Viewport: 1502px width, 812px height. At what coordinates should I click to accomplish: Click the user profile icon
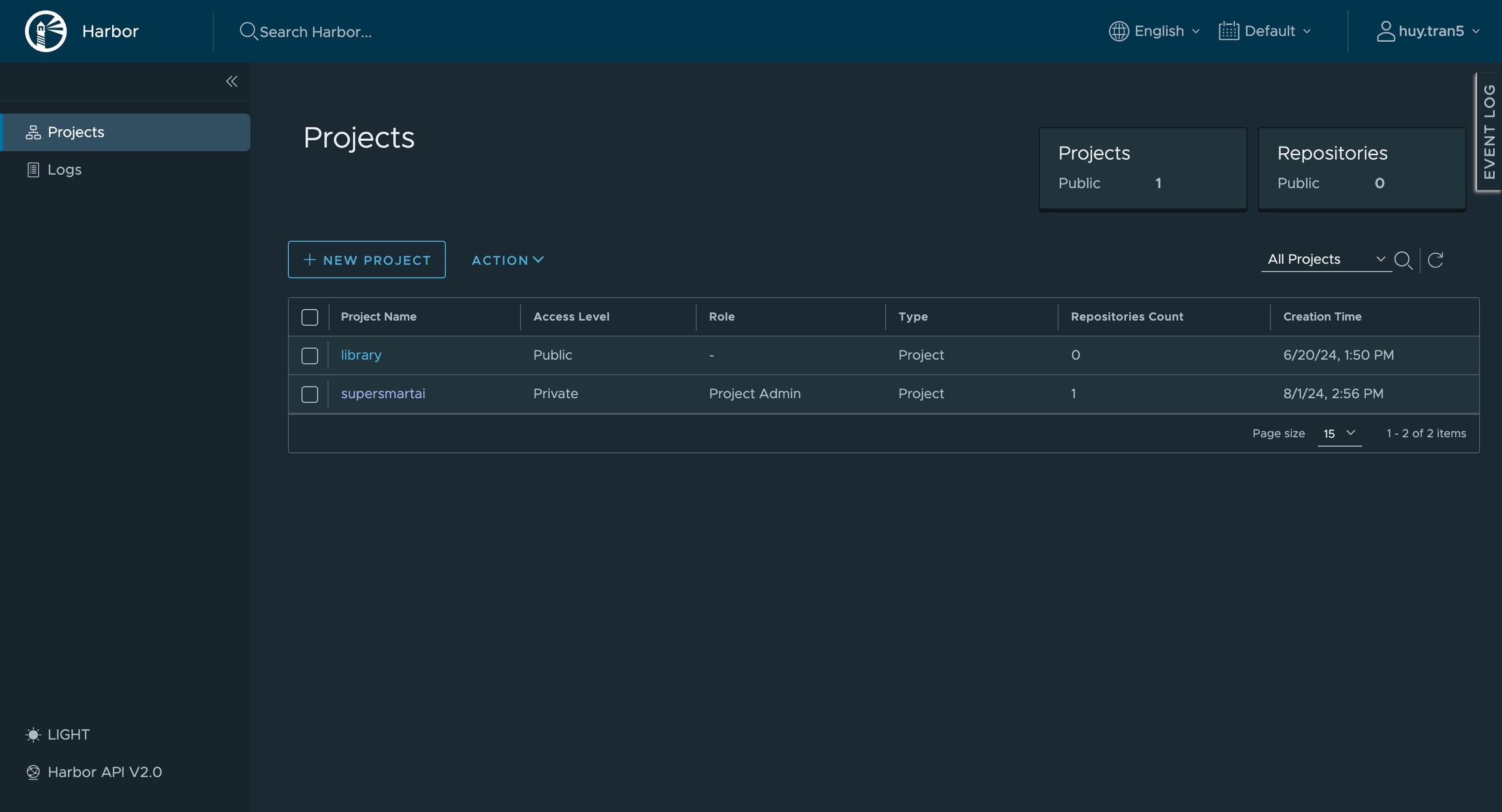[x=1385, y=31]
